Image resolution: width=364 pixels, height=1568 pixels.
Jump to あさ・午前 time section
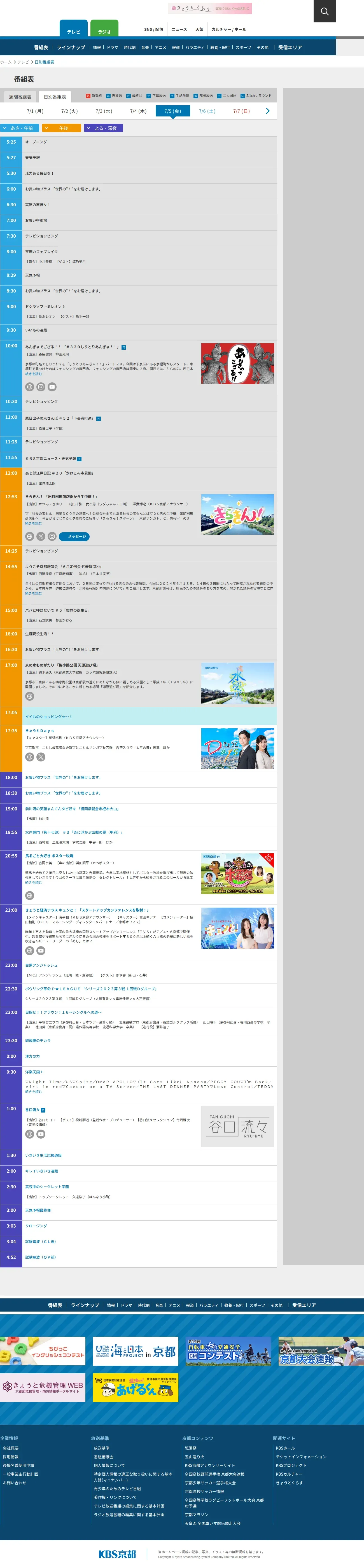(20, 128)
